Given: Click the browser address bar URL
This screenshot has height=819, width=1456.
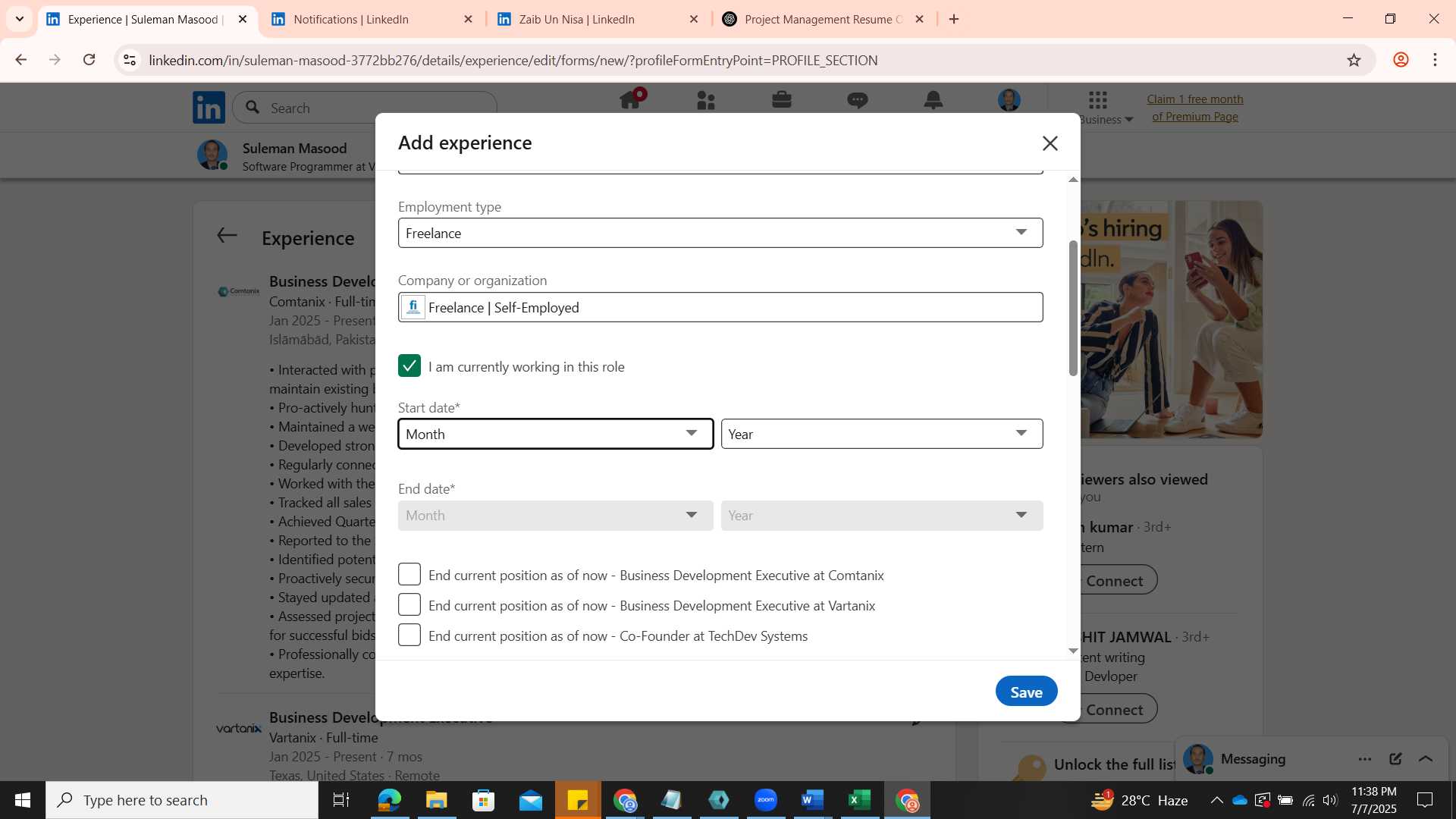Looking at the screenshot, I should [x=513, y=60].
